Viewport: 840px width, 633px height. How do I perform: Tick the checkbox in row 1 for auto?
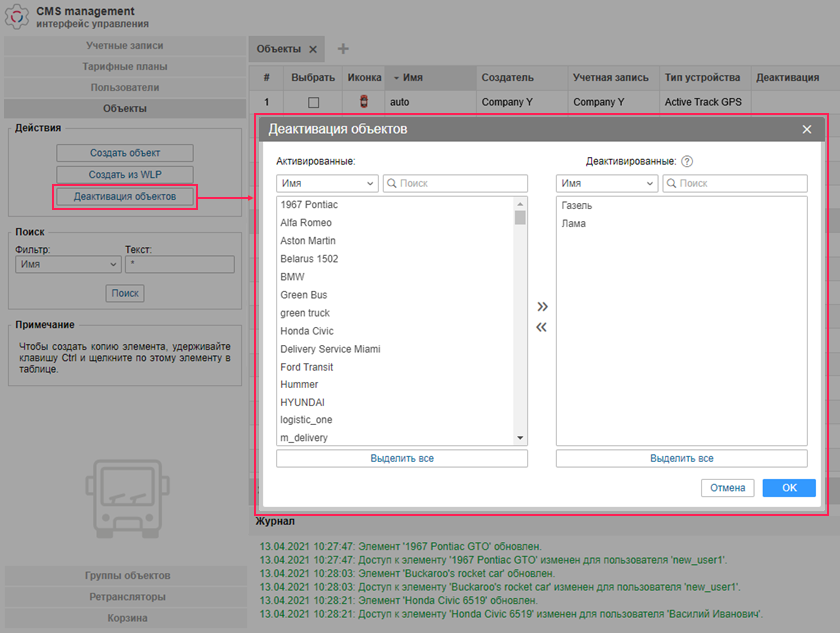(313, 102)
